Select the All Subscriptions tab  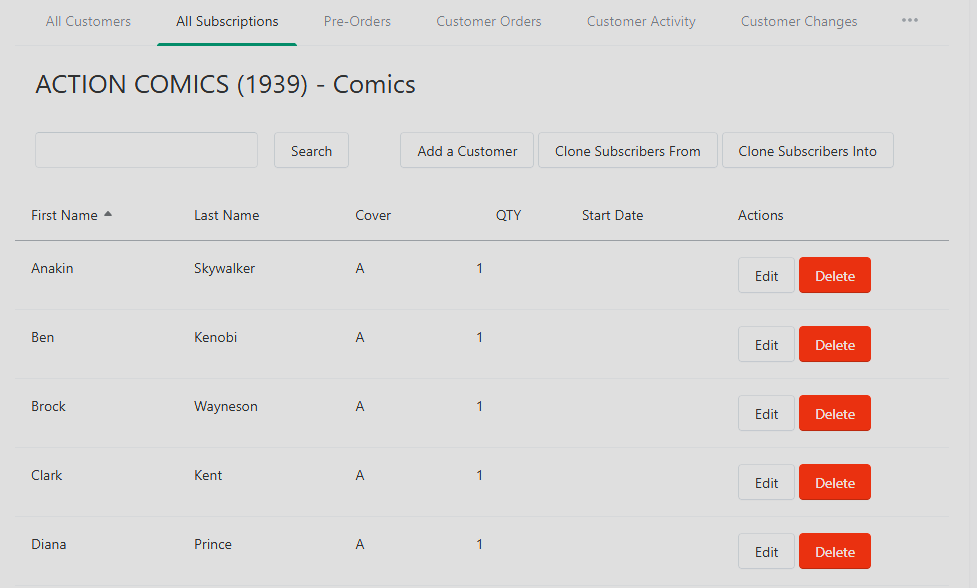coord(227,22)
